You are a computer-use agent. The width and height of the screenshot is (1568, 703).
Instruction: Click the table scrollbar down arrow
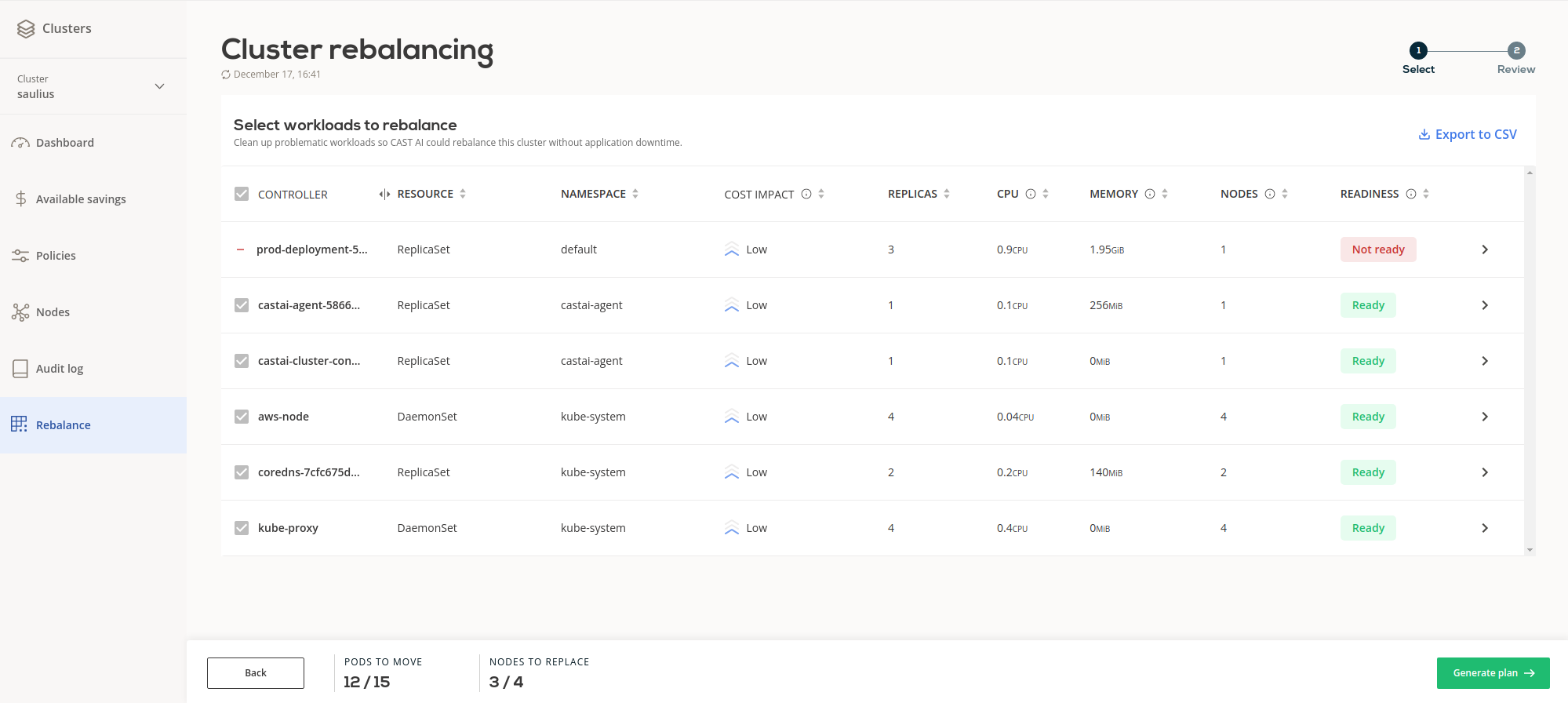click(x=1530, y=550)
